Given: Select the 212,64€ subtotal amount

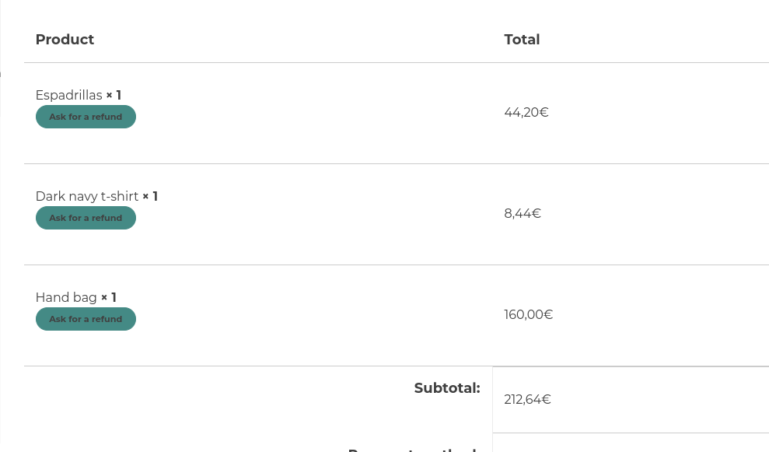Looking at the screenshot, I should pos(527,399).
